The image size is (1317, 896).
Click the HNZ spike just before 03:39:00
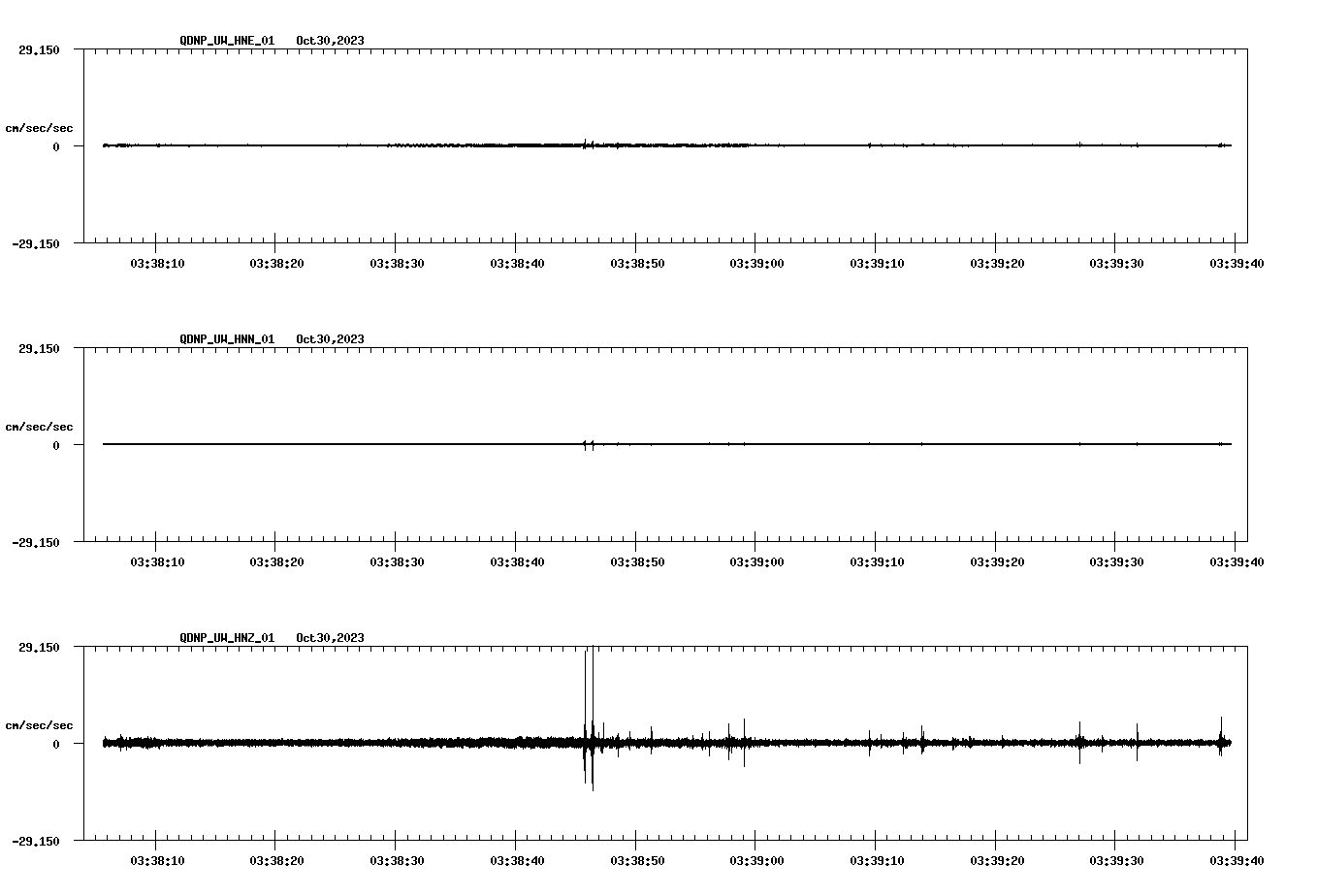coord(744,743)
